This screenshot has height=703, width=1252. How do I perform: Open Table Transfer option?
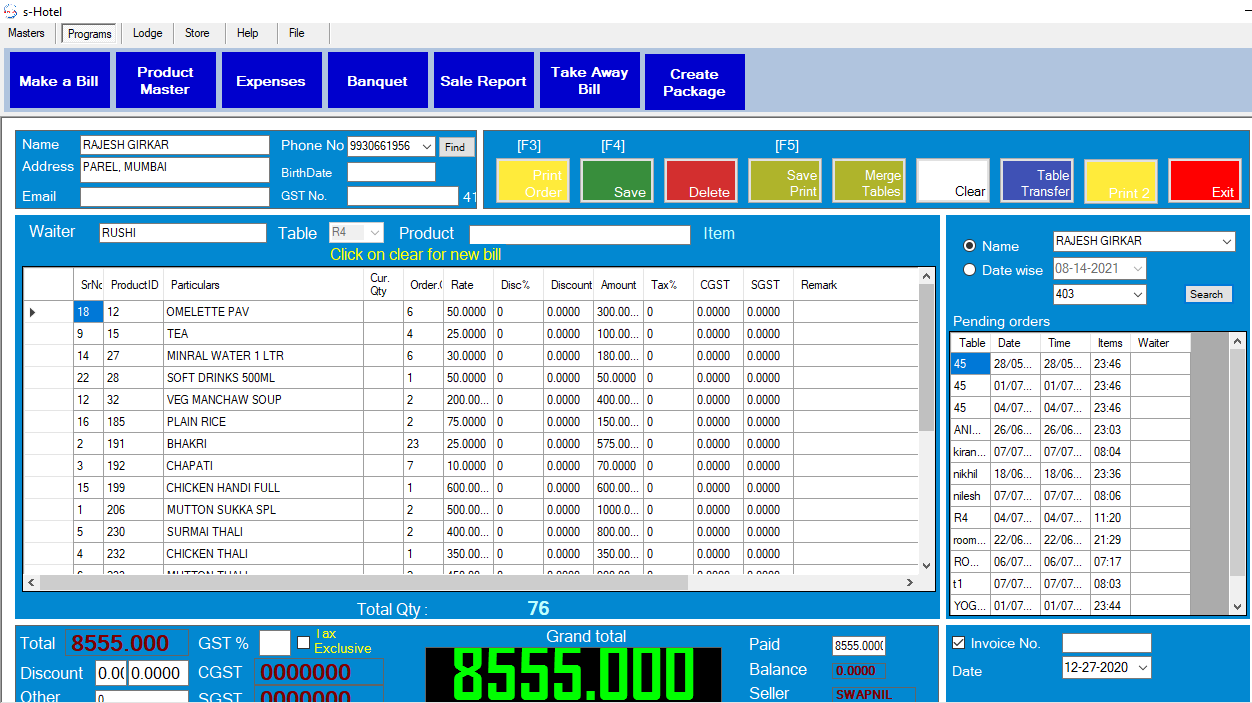(x=1037, y=182)
